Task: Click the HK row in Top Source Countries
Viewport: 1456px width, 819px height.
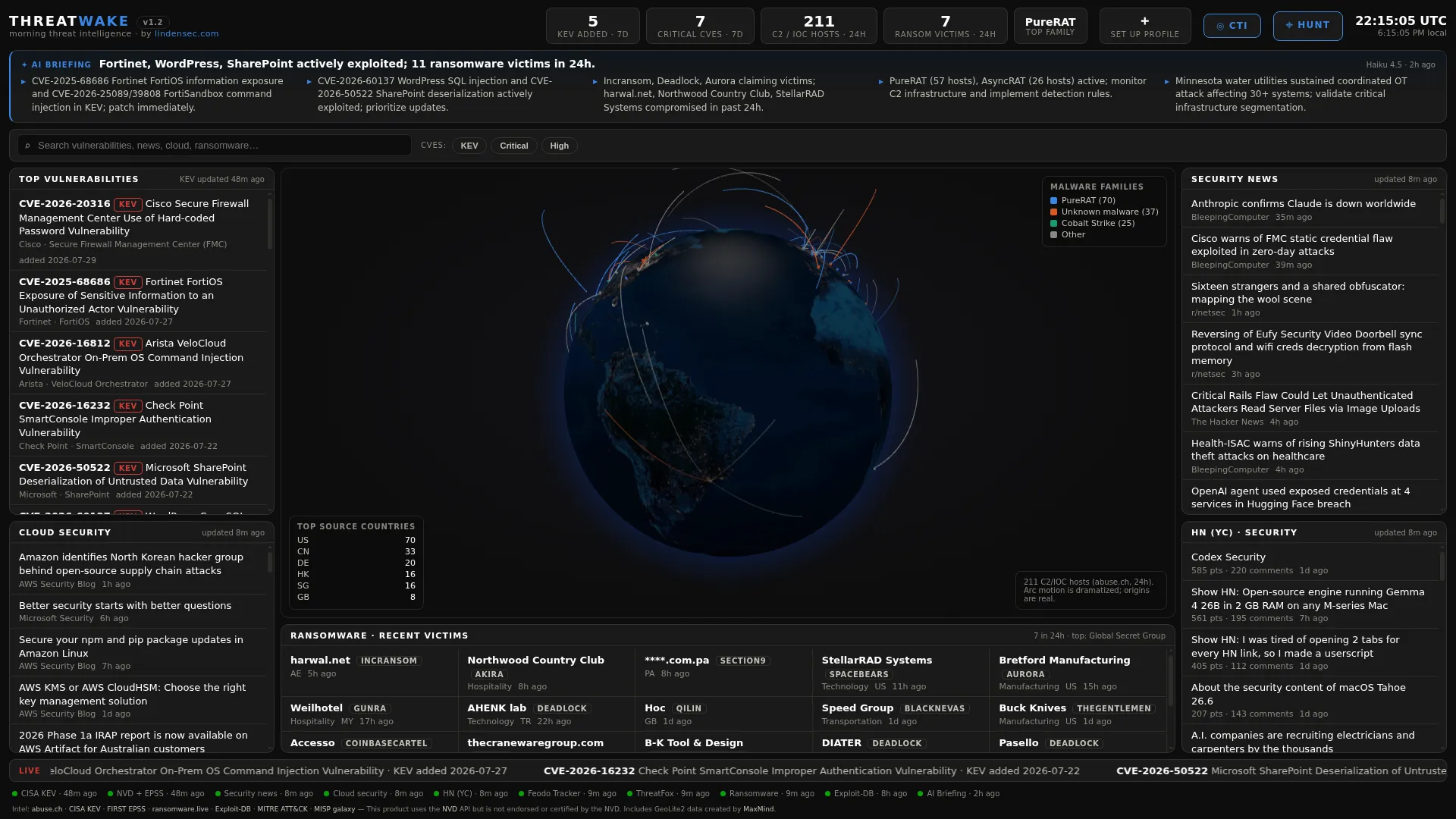Action: click(x=356, y=575)
